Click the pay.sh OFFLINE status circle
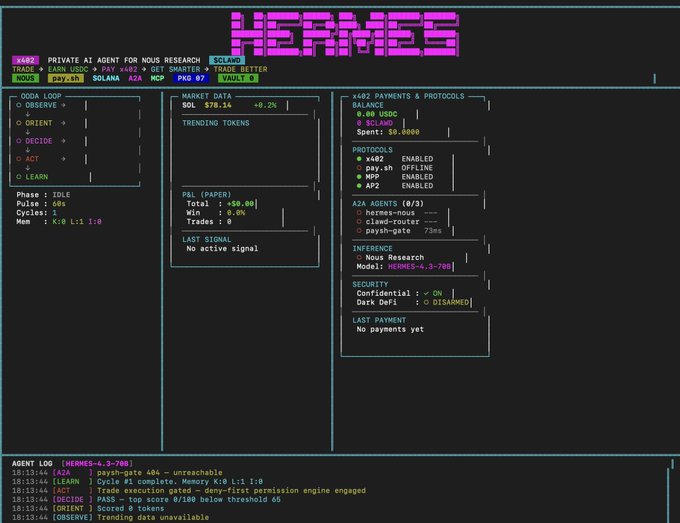 pos(359,168)
